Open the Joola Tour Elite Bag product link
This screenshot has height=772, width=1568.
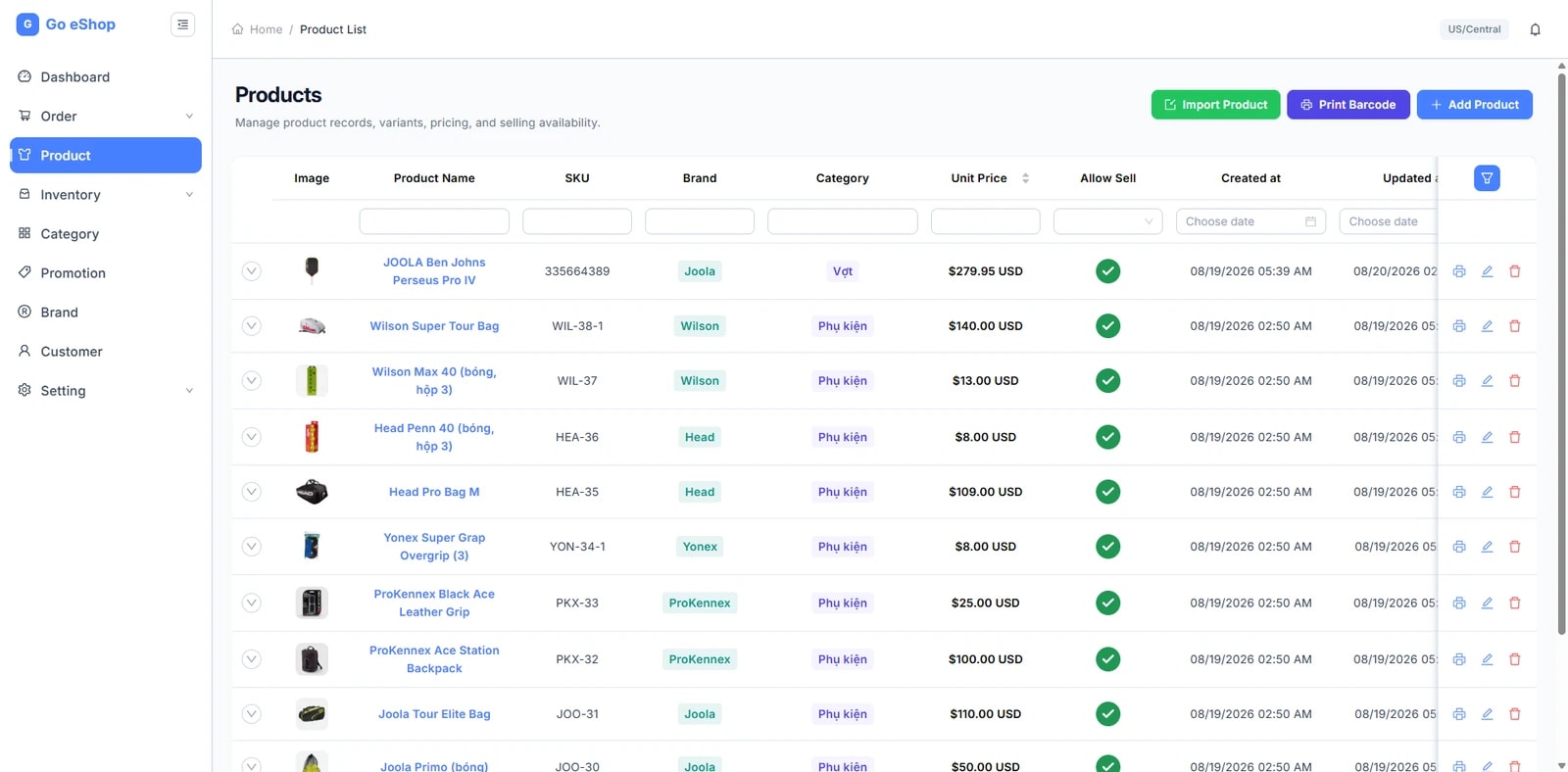pyautogui.click(x=434, y=714)
